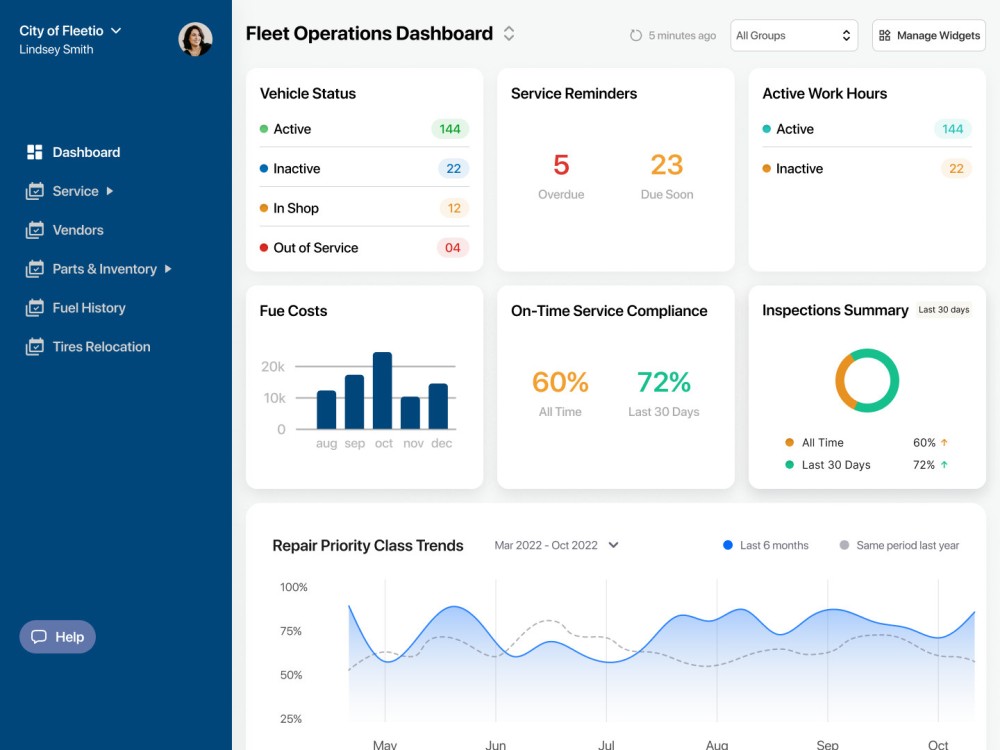Click the Service calendar icon
Image resolution: width=1000 pixels, height=750 pixels.
coord(34,191)
